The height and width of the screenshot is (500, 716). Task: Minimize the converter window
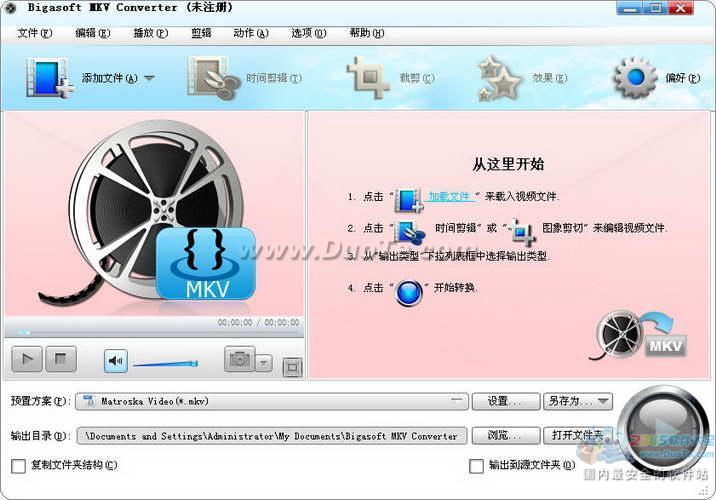tap(630, 8)
